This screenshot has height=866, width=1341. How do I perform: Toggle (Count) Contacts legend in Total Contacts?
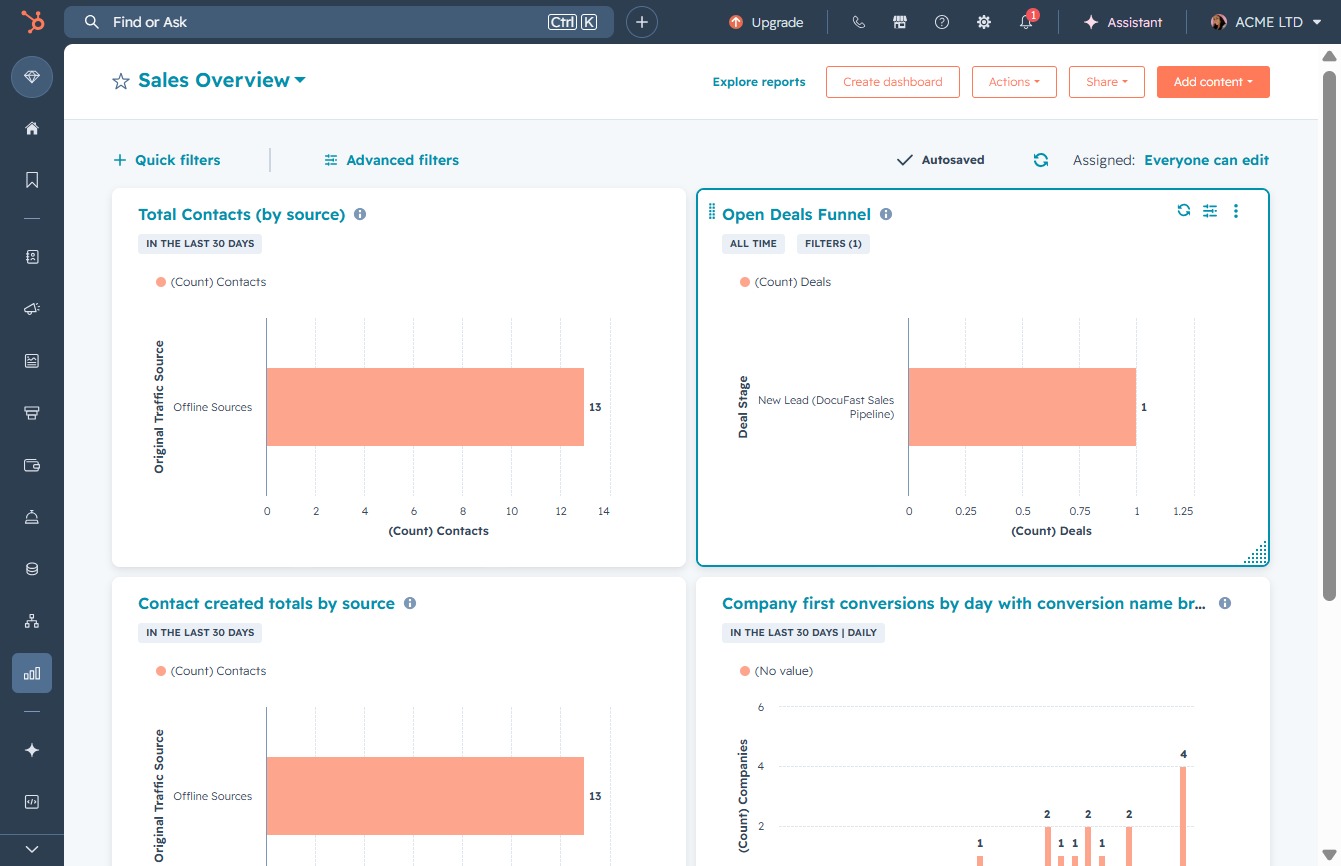pyautogui.click(x=211, y=282)
